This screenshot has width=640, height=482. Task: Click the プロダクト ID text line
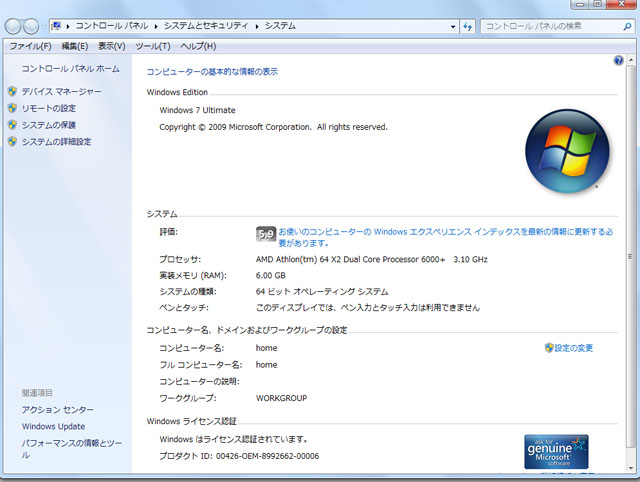pyautogui.click(x=239, y=456)
